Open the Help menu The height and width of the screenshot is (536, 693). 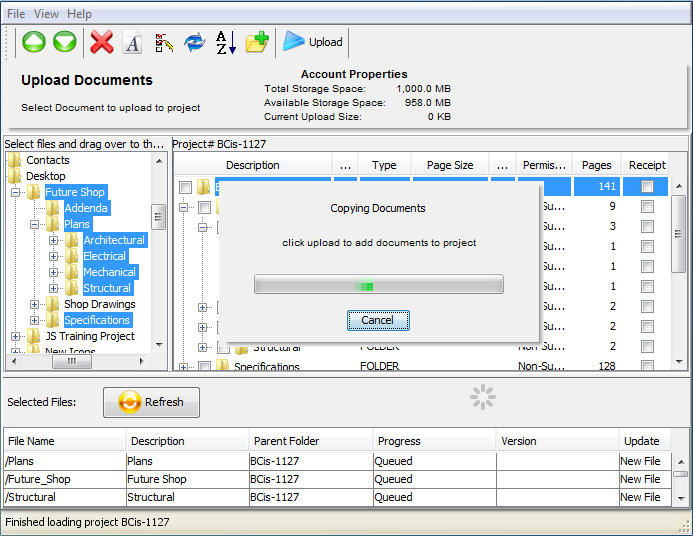click(x=79, y=14)
